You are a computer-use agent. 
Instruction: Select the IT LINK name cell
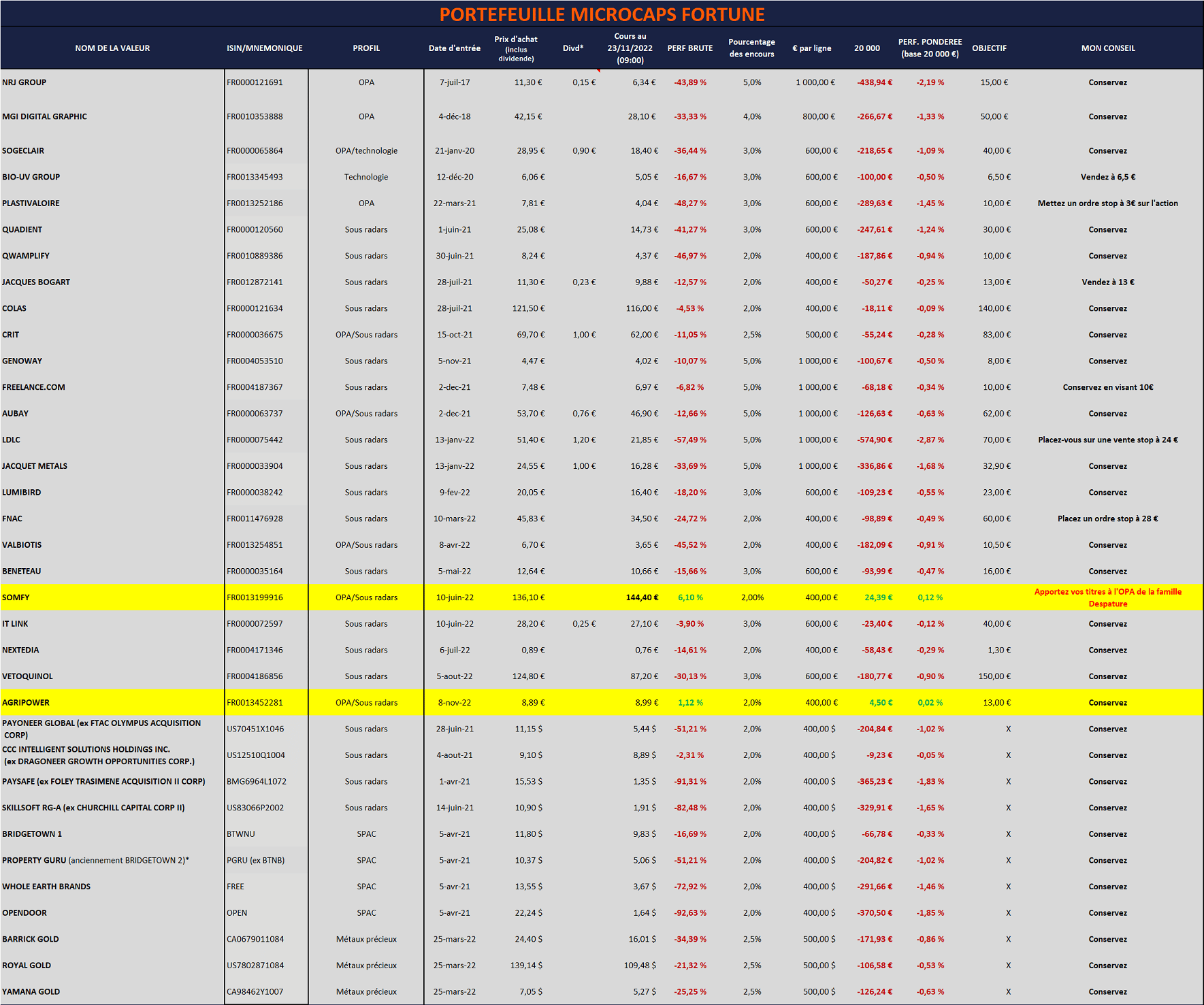pos(15,624)
